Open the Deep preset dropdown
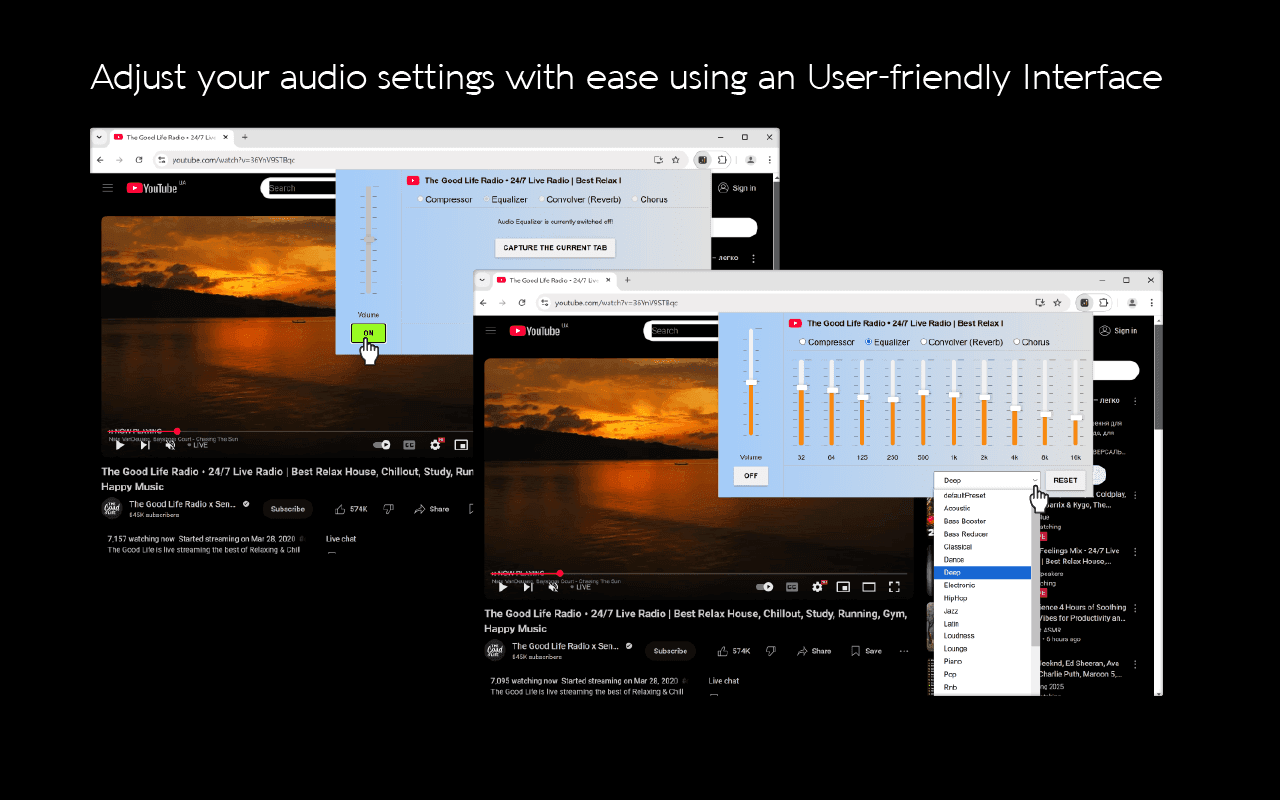 coord(987,480)
